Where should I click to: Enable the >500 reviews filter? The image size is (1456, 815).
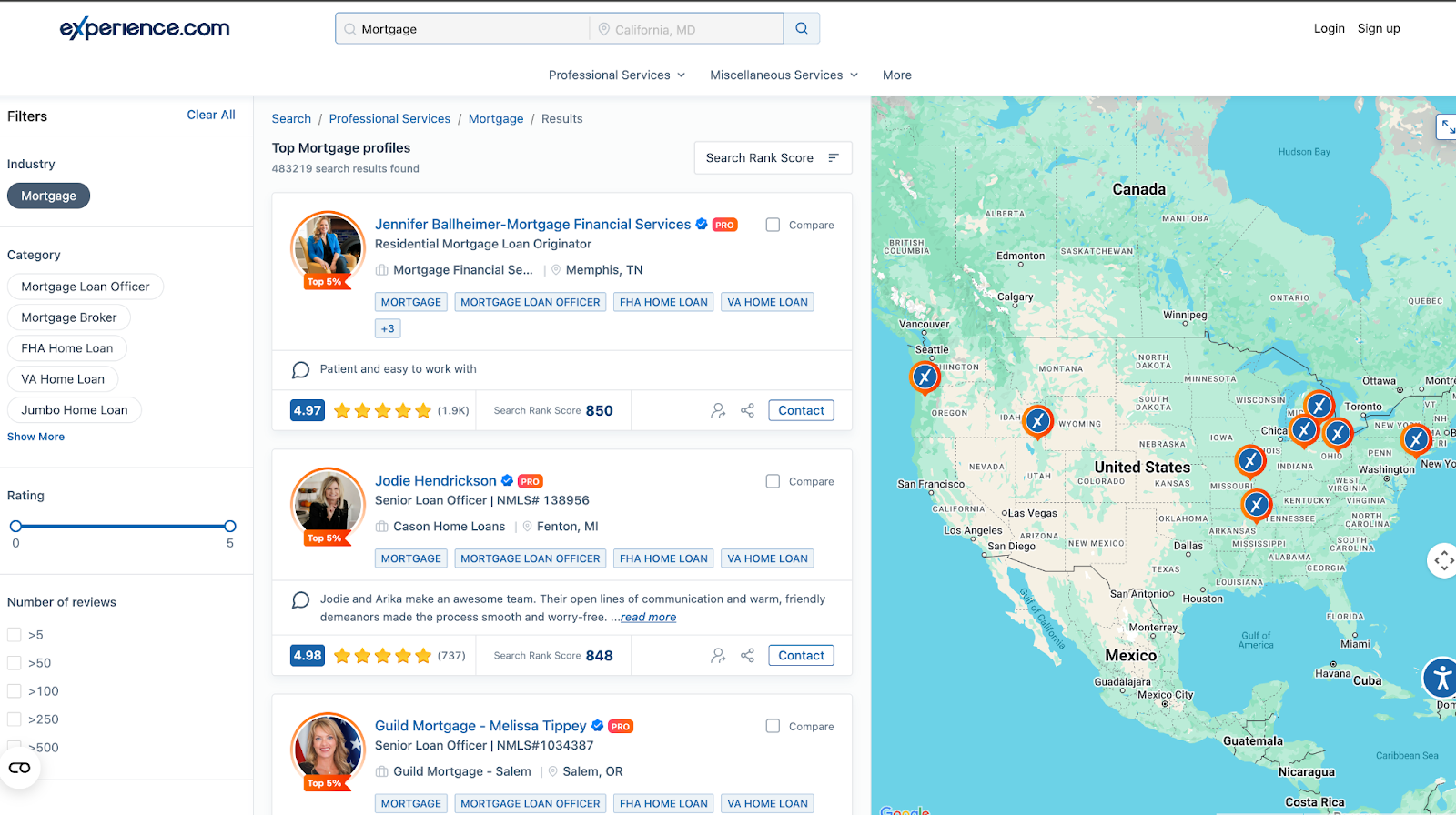15,748
